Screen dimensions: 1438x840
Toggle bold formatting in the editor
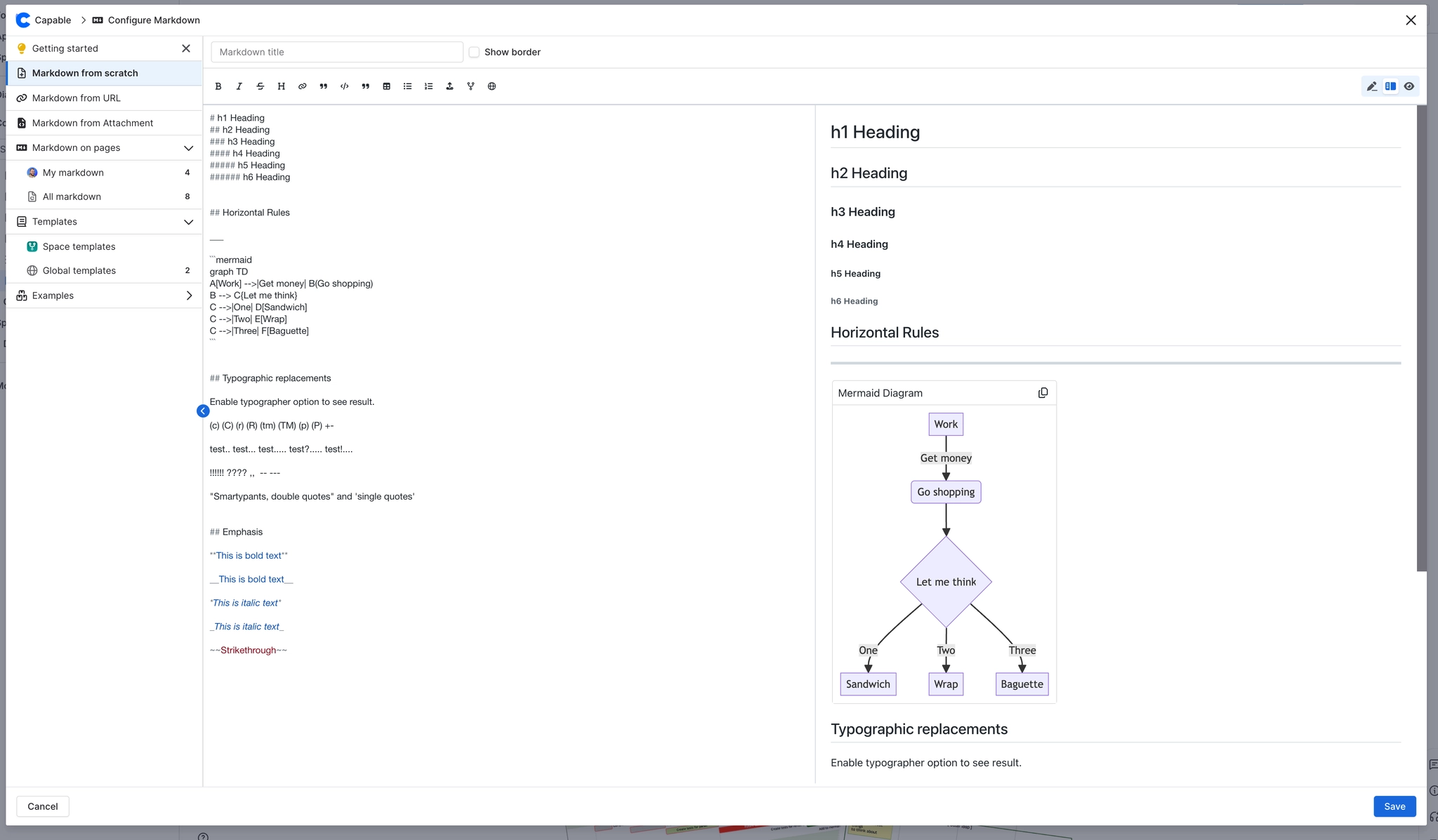point(218,86)
